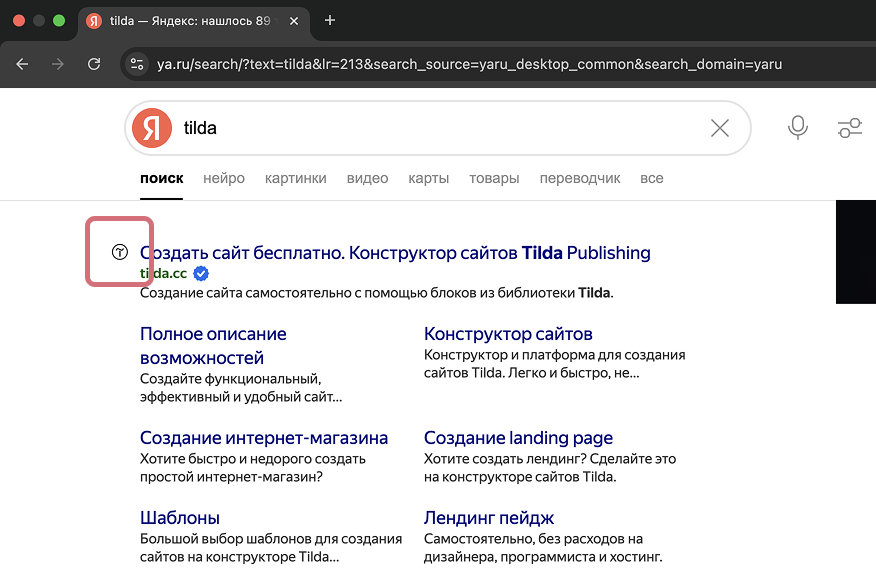
Task: Open search settings sliders icon
Action: pos(850,128)
